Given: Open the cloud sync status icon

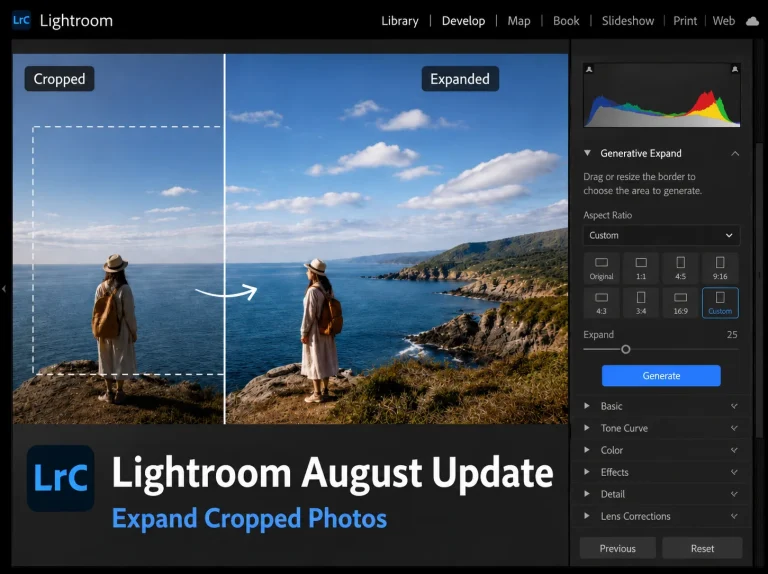Looking at the screenshot, I should [x=752, y=21].
